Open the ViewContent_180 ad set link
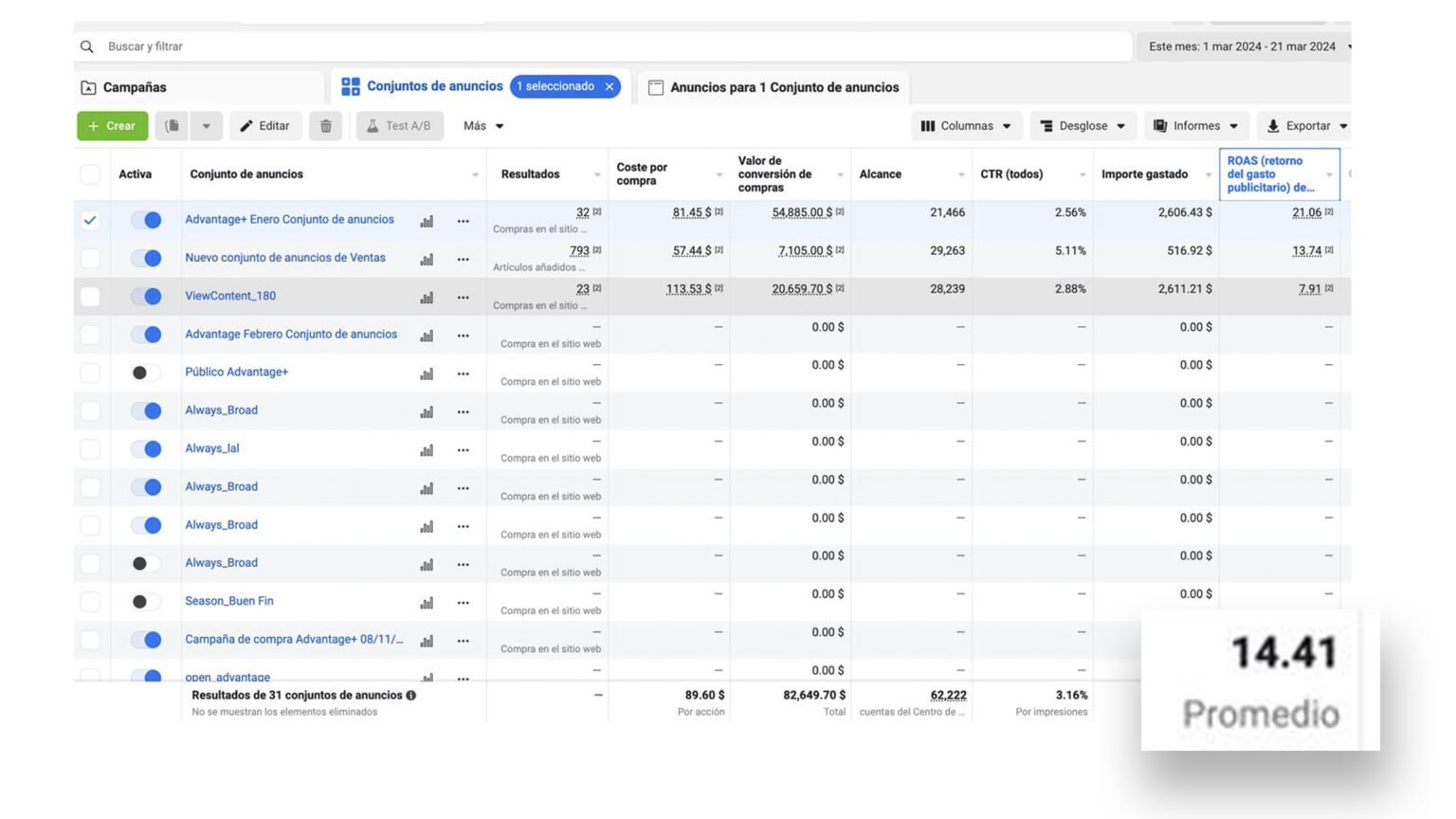The image size is (1456, 819). tap(230, 296)
